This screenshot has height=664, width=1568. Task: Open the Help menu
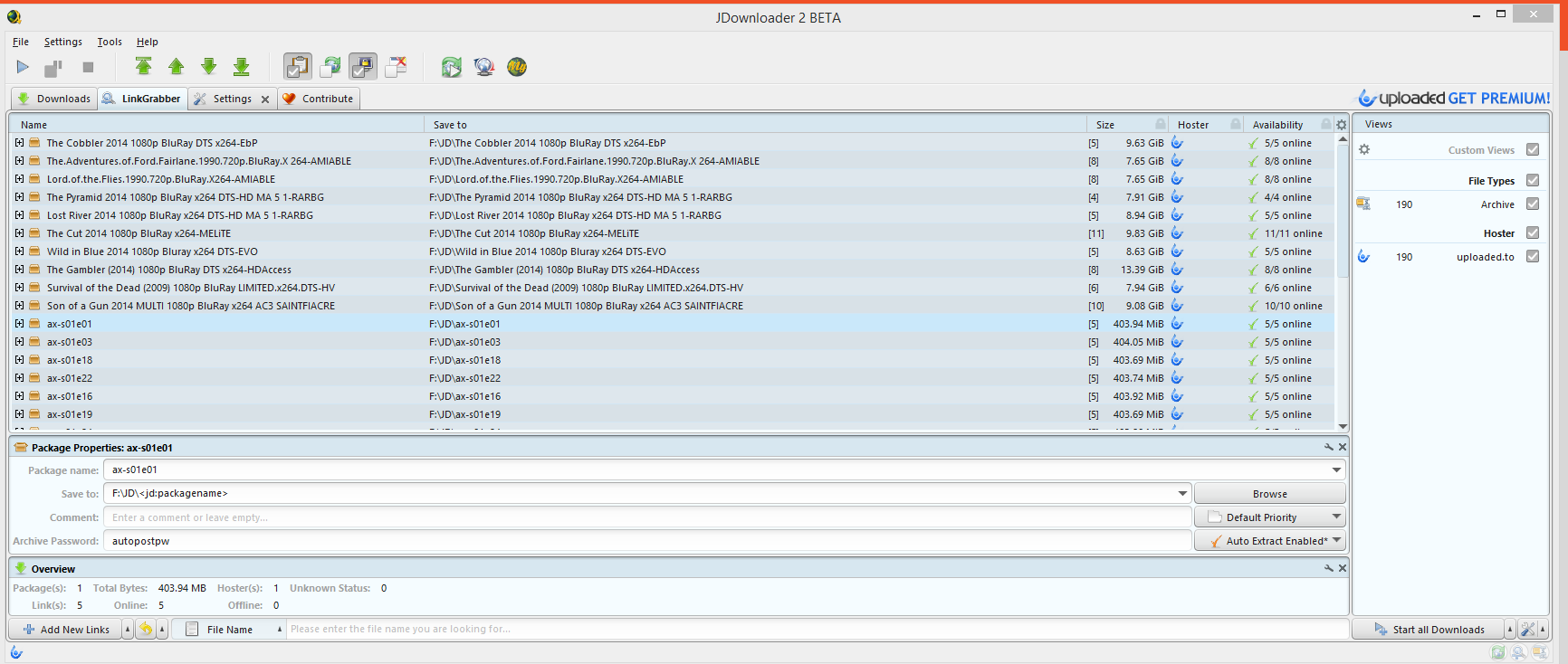coord(148,42)
